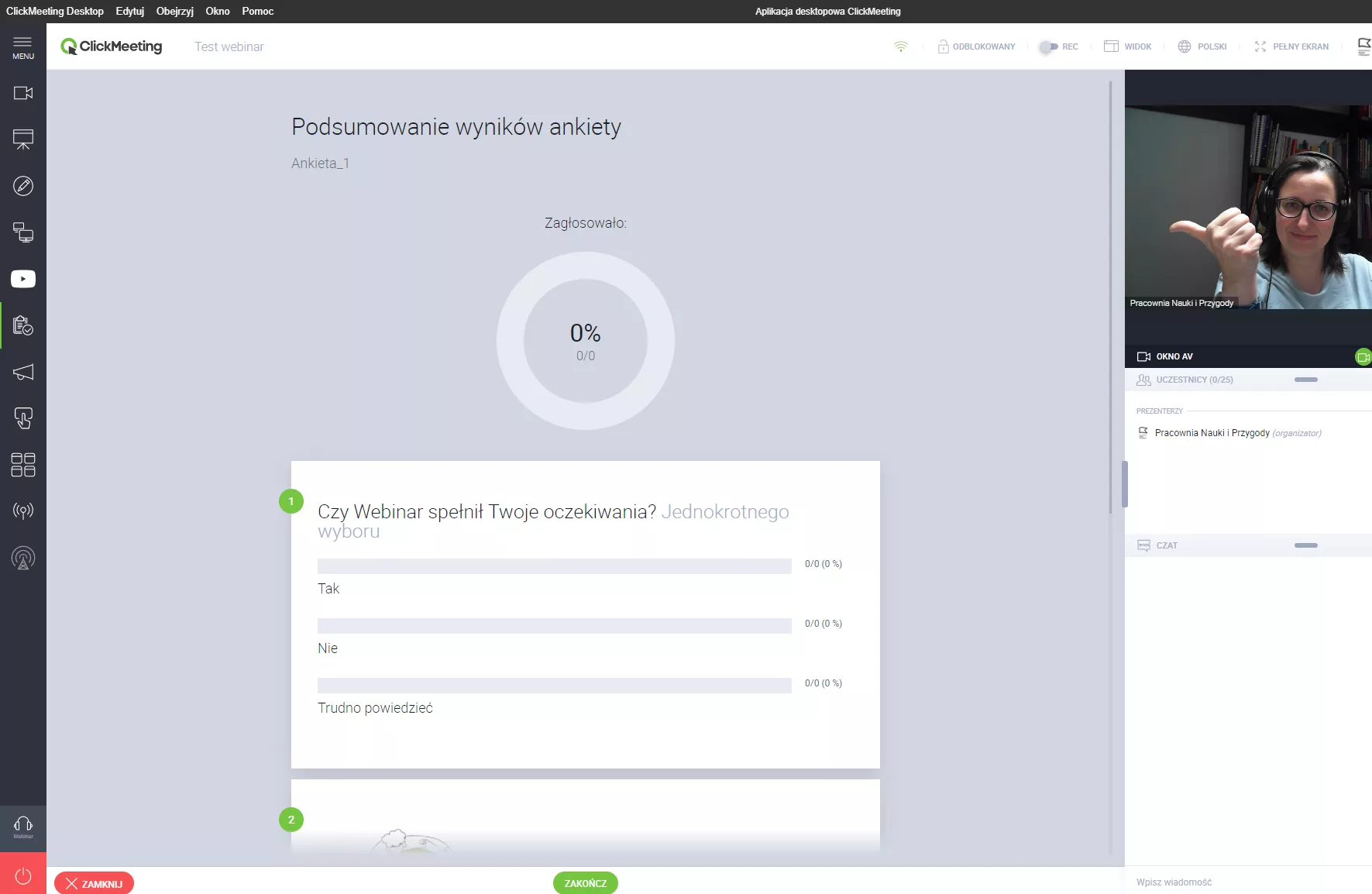Click the ODBLOKOWANY lock button
Viewport: 1372px width, 894px height.
click(x=976, y=46)
